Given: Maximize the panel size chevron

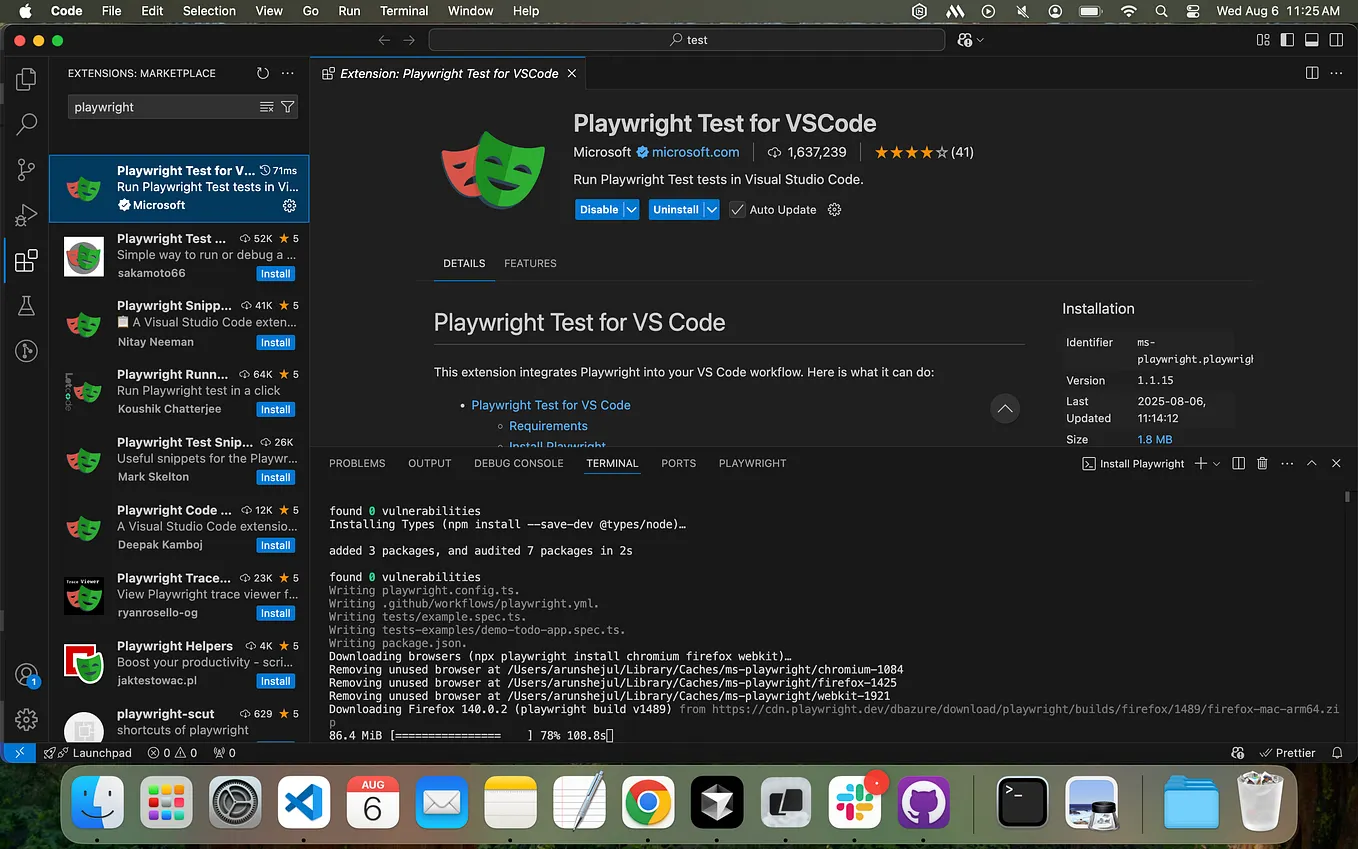Looking at the screenshot, I should point(1311,463).
